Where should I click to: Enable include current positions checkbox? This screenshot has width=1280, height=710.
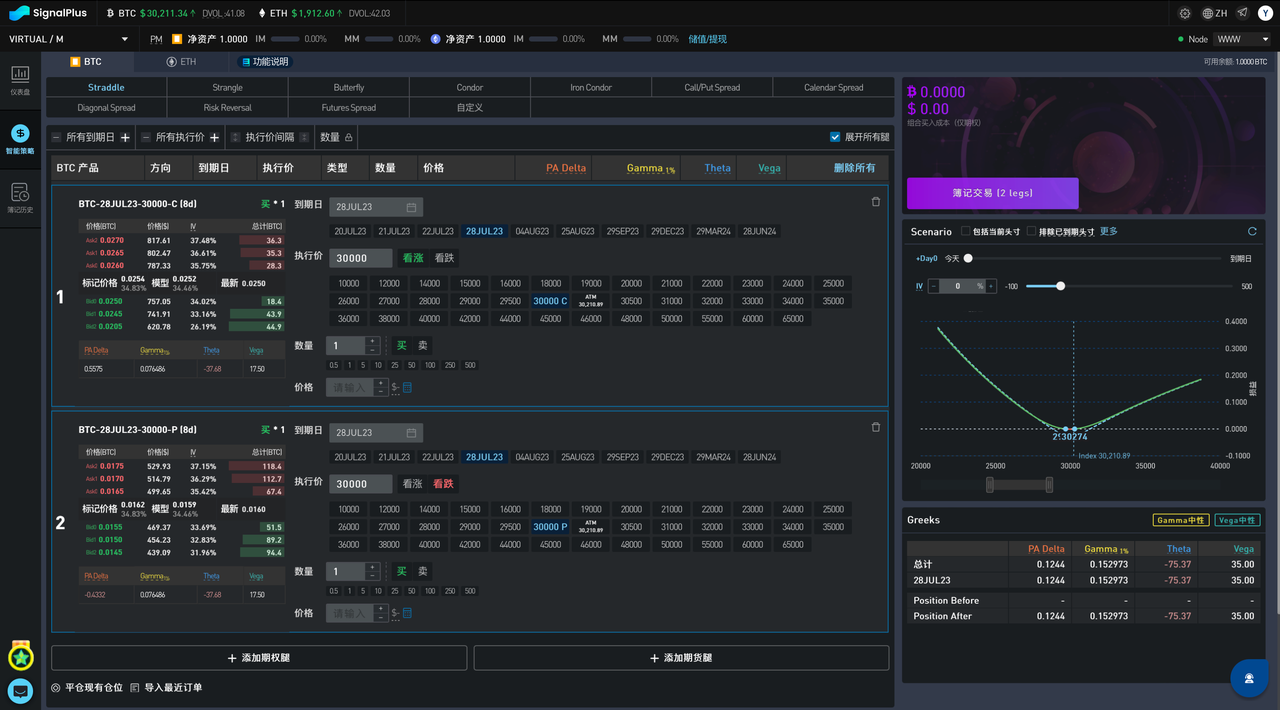965,231
